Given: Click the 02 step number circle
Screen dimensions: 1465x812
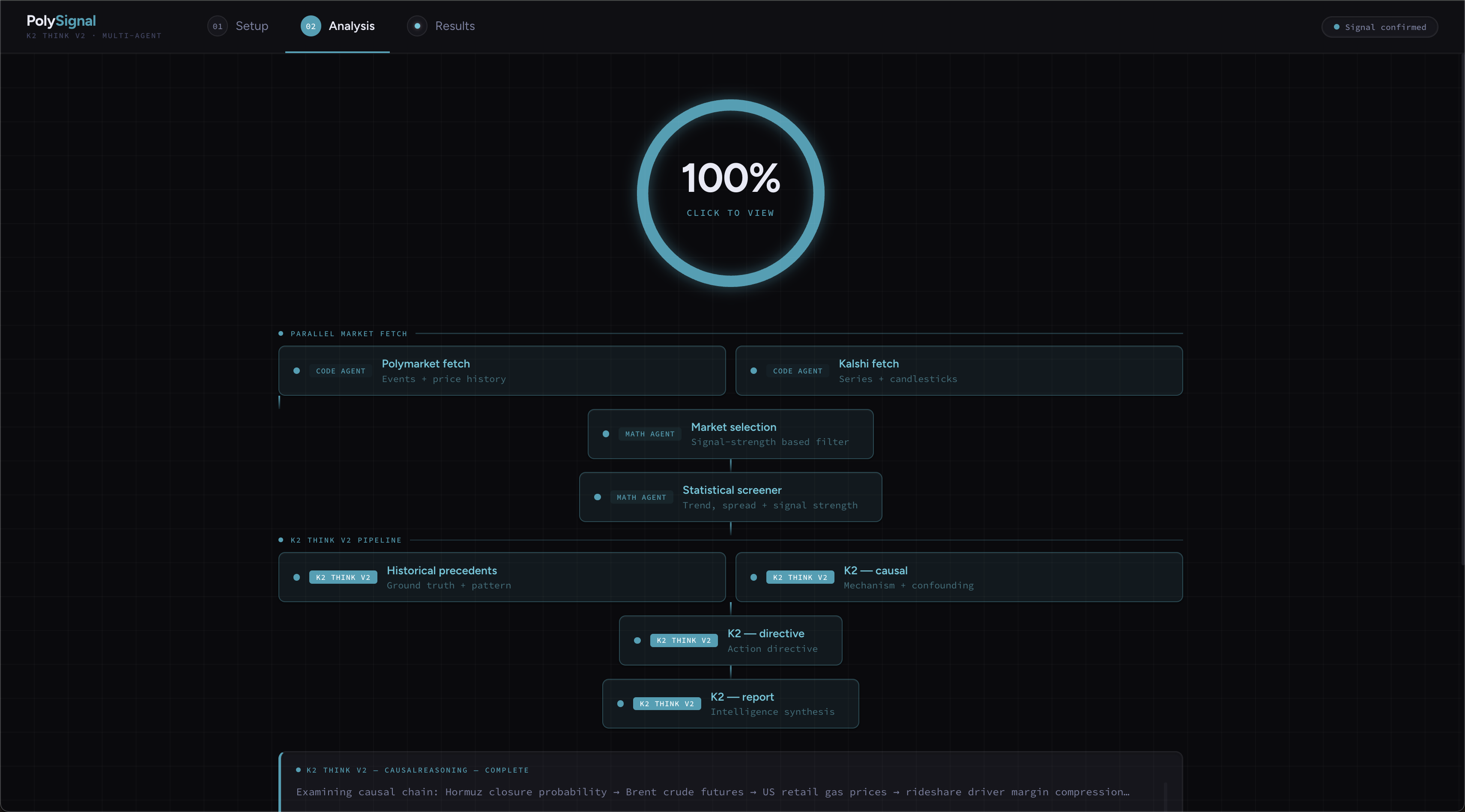Looking at the screenshot, I should (311, 26).
